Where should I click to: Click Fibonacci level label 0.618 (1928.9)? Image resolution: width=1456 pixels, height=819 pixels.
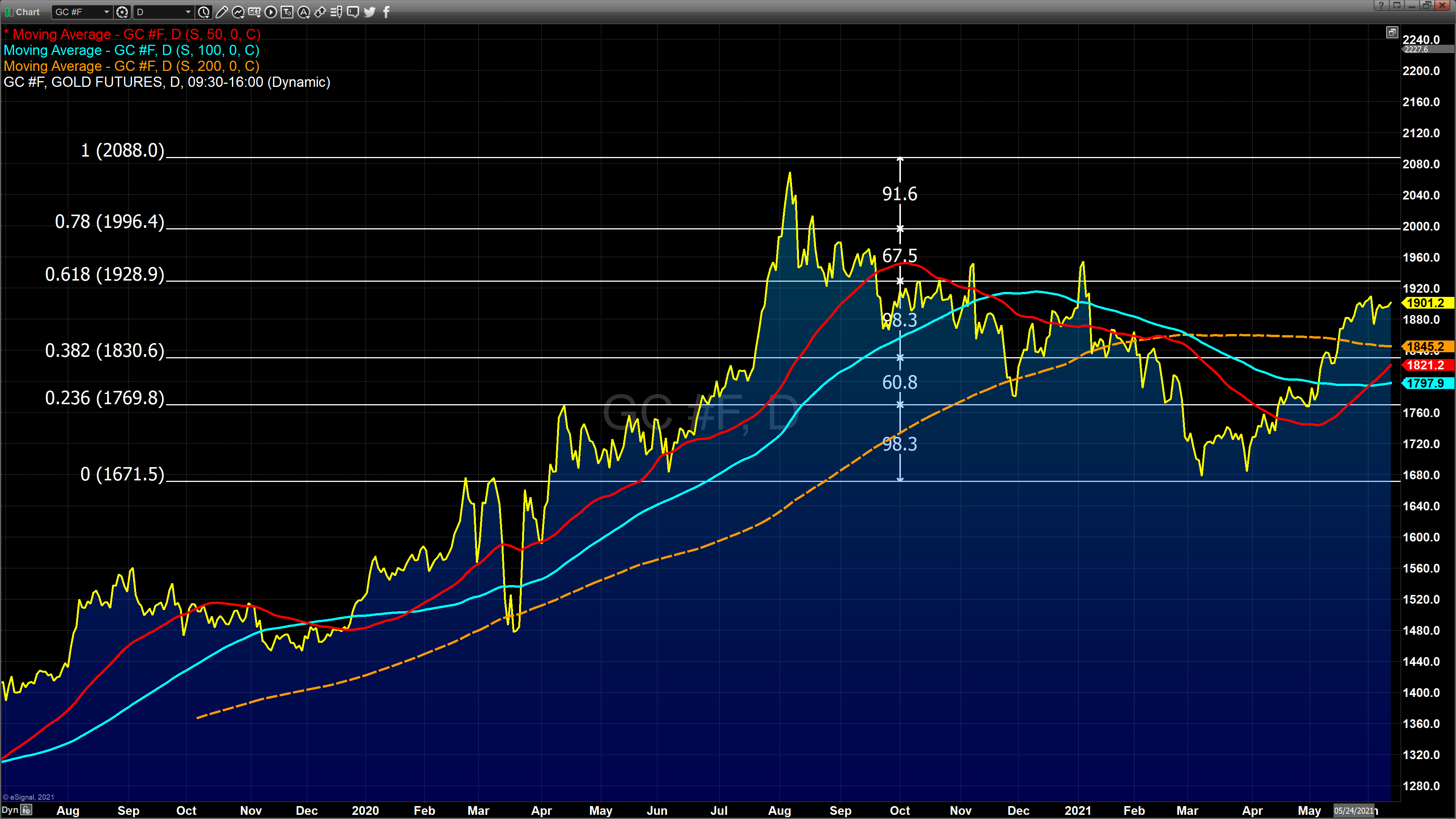coord(105,275)
